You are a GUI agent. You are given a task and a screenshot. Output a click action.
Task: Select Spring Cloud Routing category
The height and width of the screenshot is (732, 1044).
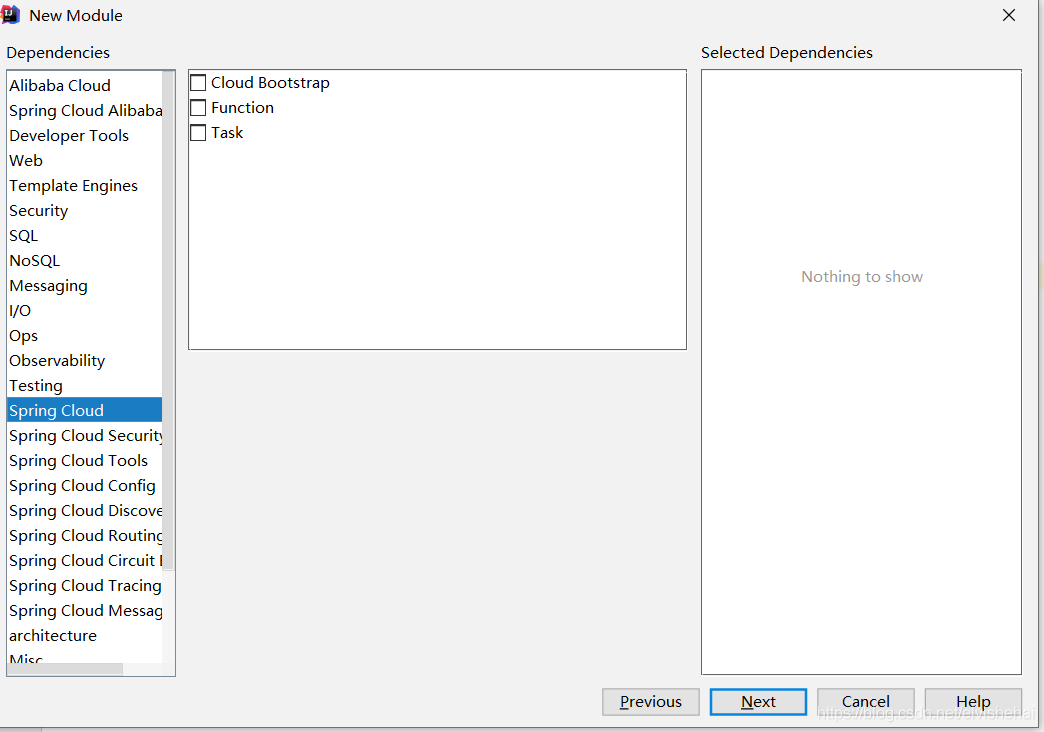[x=85, y=536]
